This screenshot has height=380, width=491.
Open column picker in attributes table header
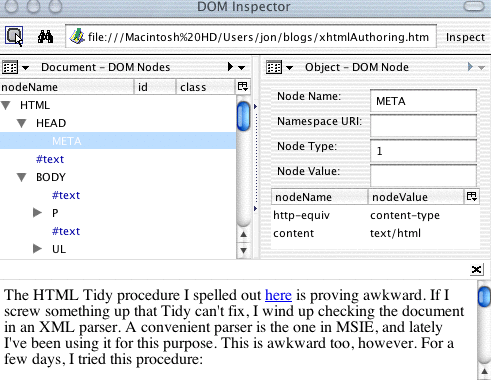pos(472,196)
